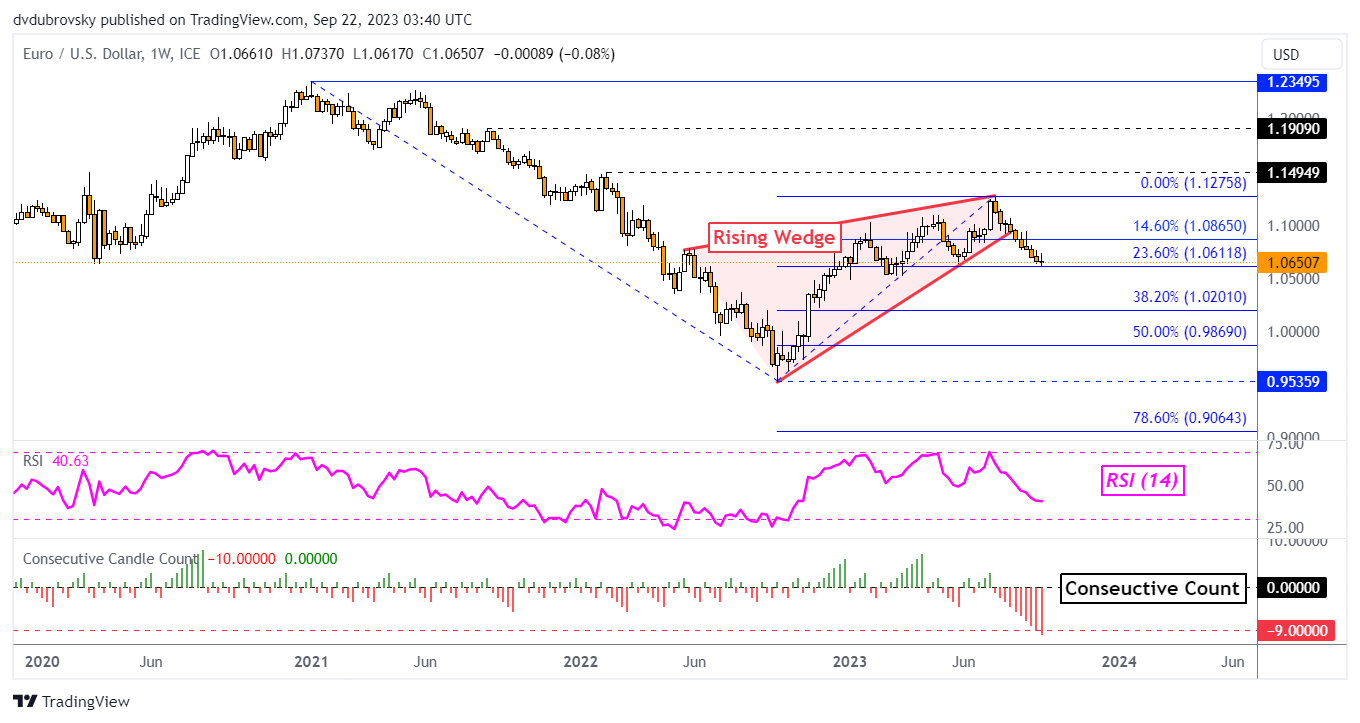Select the Rising Wedge annotation label
This screenshot has height=723, width=1360.
tap(776, 238)
